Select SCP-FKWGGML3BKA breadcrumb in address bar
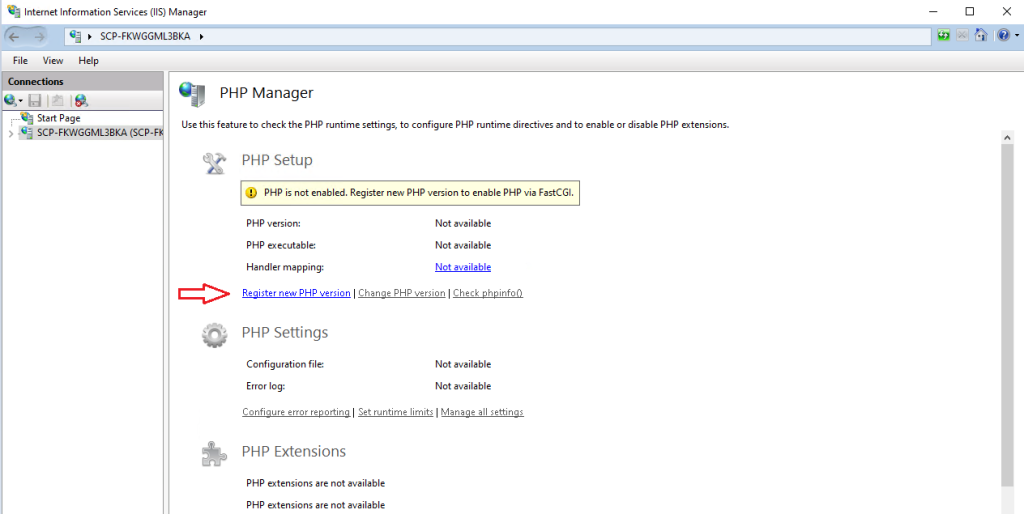This screenshot has height=514, width=1024. coord(145,37)
